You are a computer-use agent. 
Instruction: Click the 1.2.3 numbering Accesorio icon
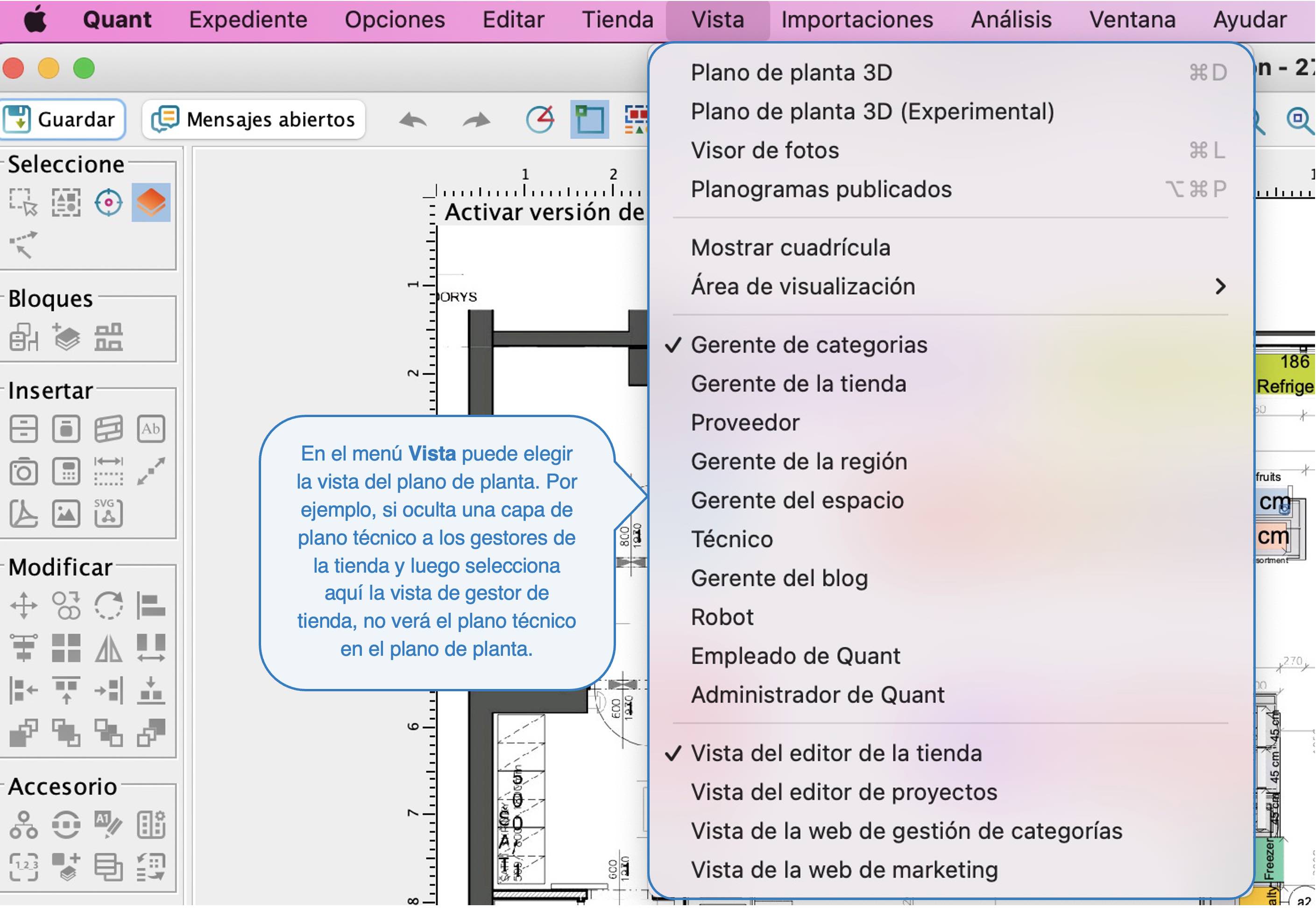(x=23, y=868)
